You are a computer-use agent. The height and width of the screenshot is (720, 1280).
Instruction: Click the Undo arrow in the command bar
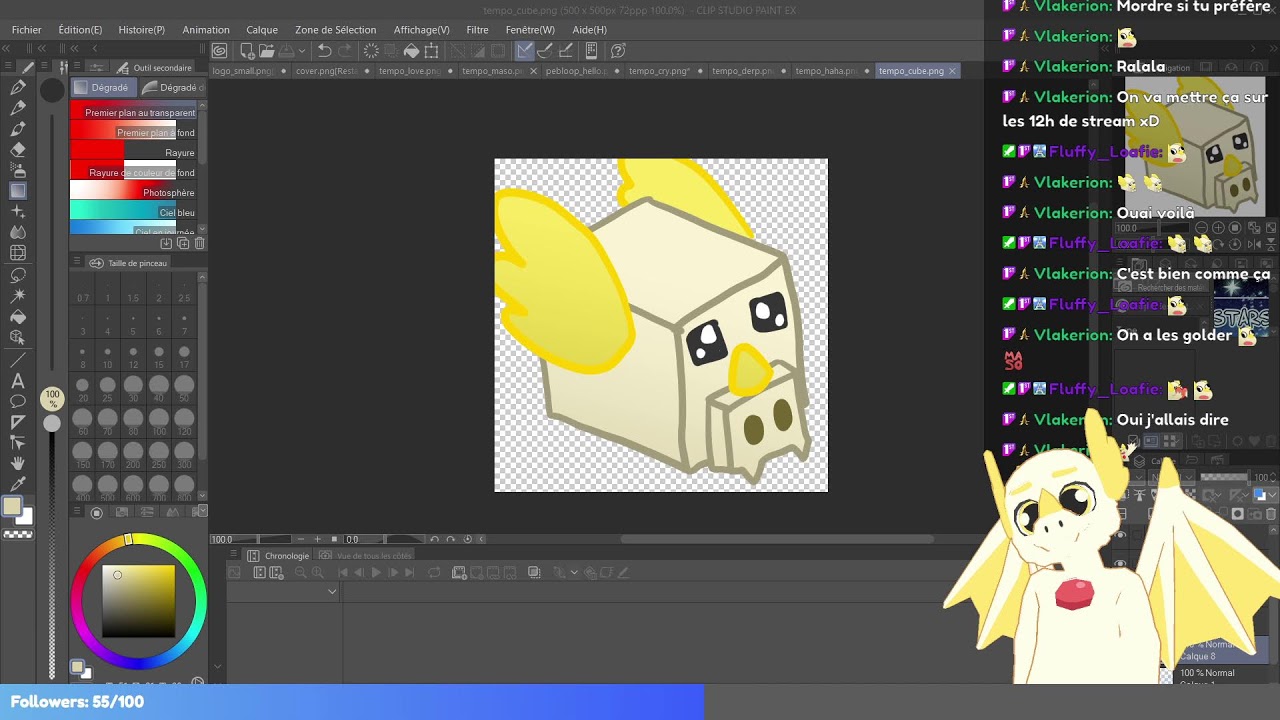pos(325,51)
